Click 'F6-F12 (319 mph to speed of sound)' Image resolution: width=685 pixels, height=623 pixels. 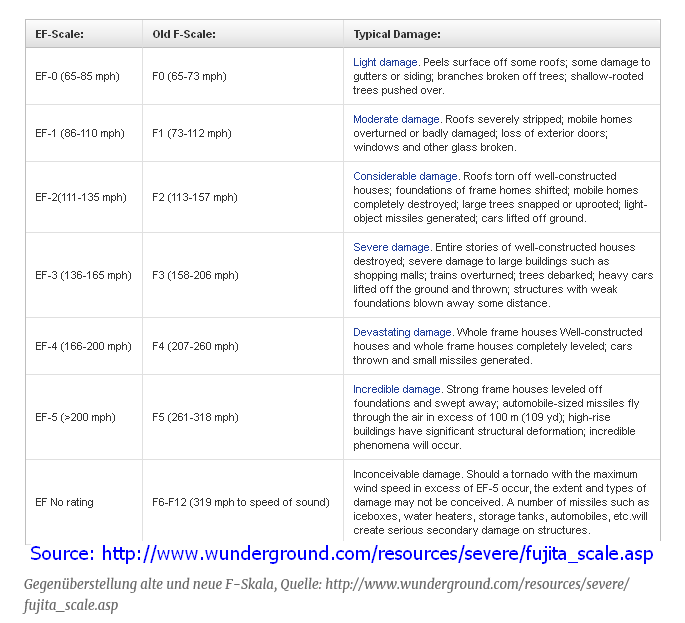[242, 502]
